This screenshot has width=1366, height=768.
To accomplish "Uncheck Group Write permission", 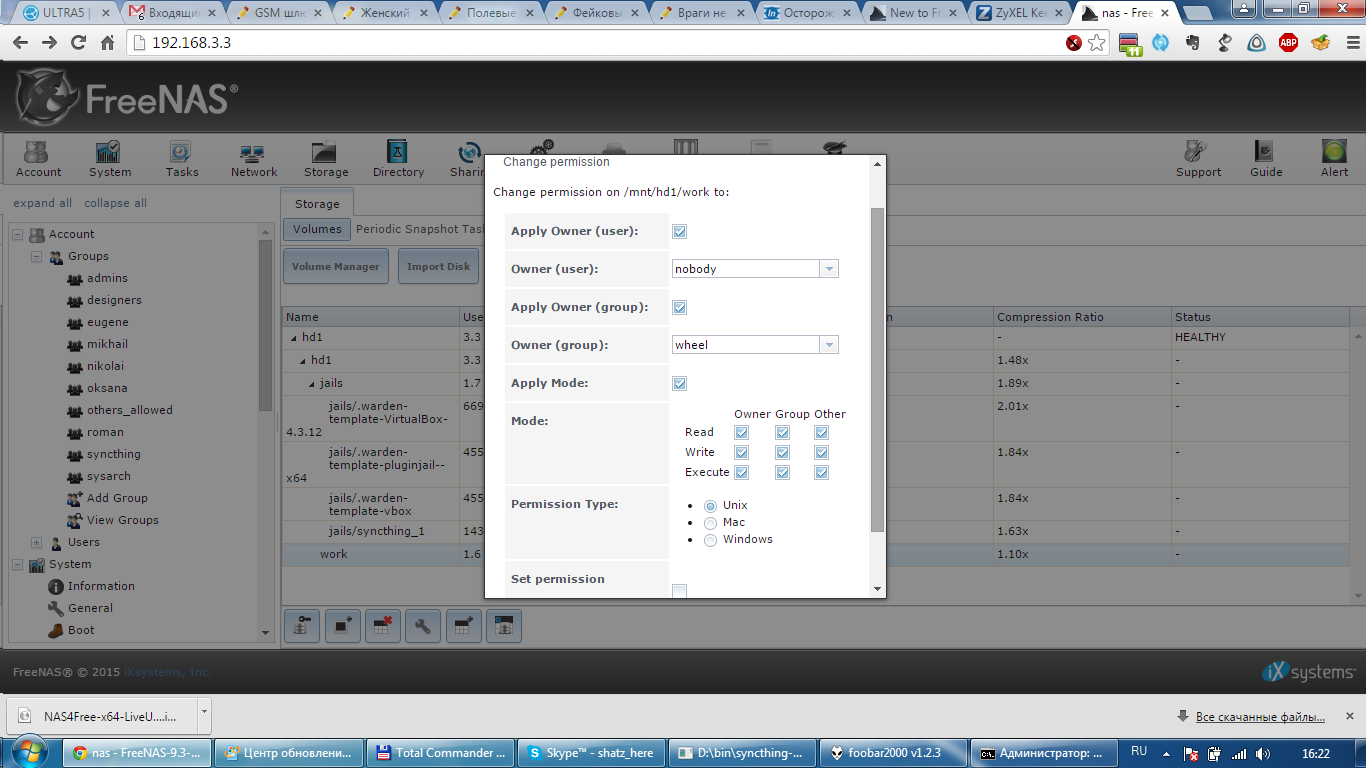I will tap(783, 453).
